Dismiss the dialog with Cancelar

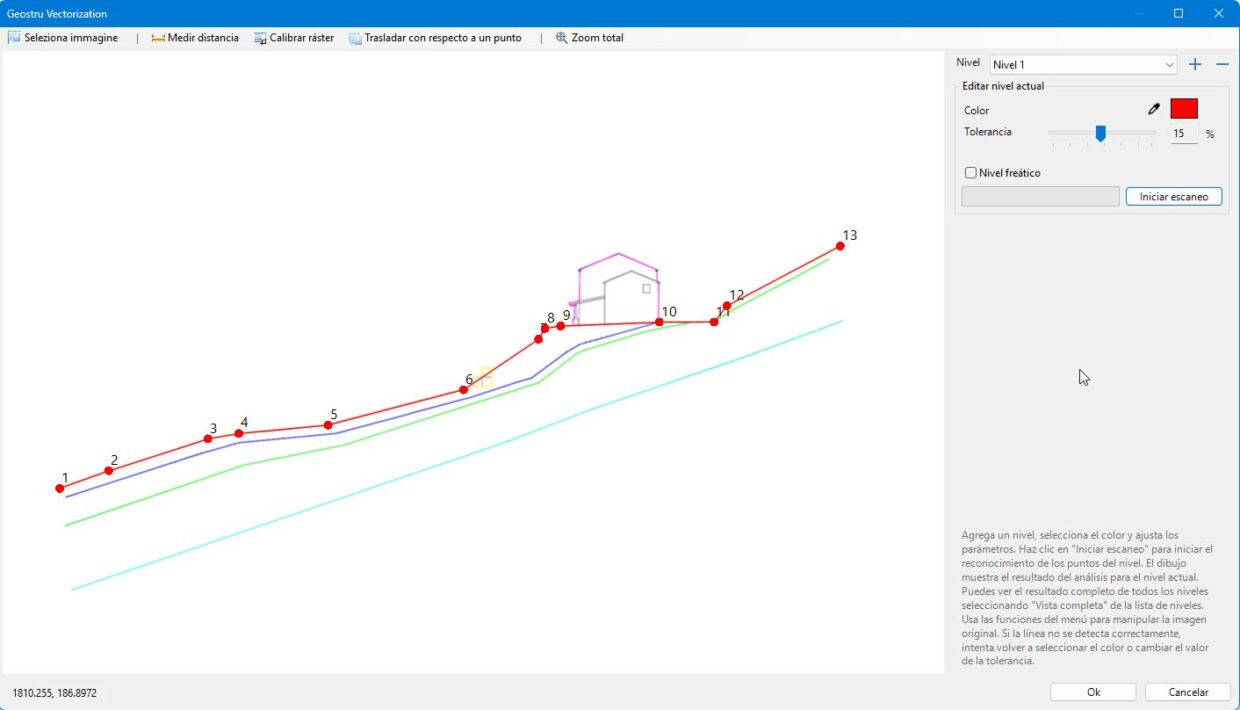[1187, 691]
